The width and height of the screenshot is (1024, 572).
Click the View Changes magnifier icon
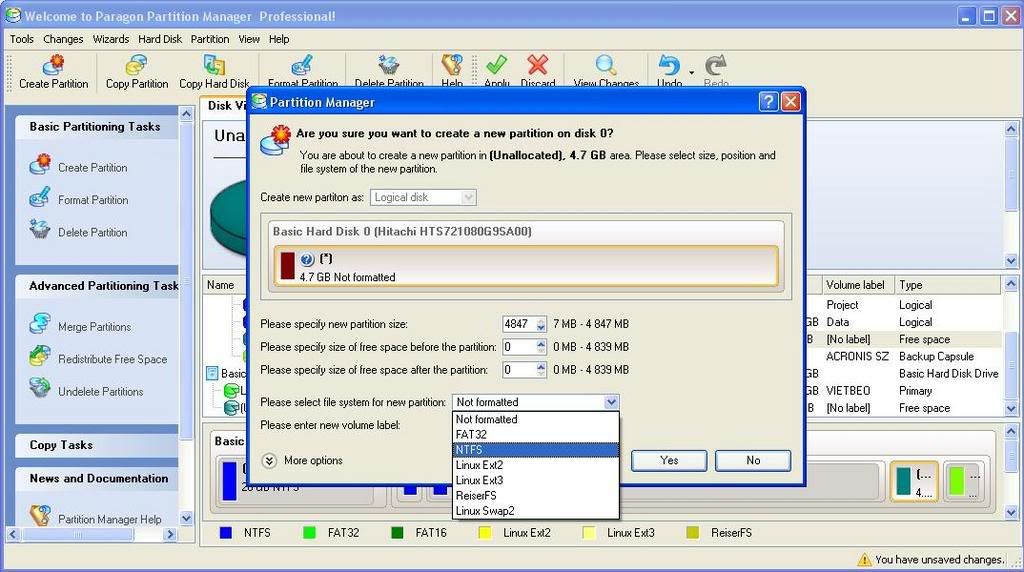[606, 66]
